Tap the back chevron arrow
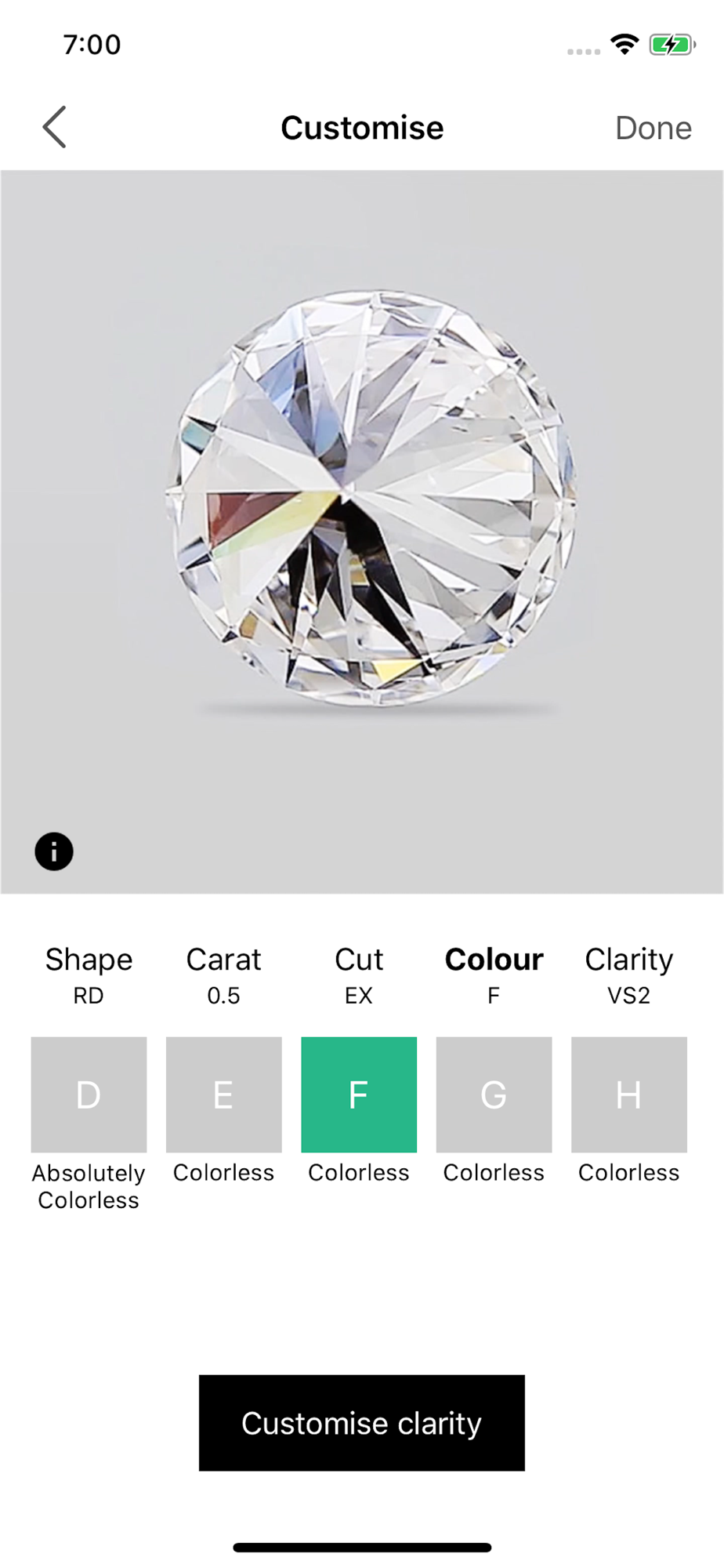This screenshot has width=724, height=1568. click(x=54, y=127)
